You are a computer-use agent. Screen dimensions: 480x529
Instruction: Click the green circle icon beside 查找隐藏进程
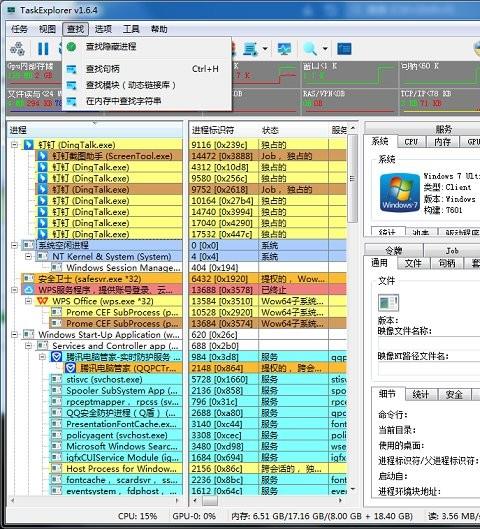[71, 47]
